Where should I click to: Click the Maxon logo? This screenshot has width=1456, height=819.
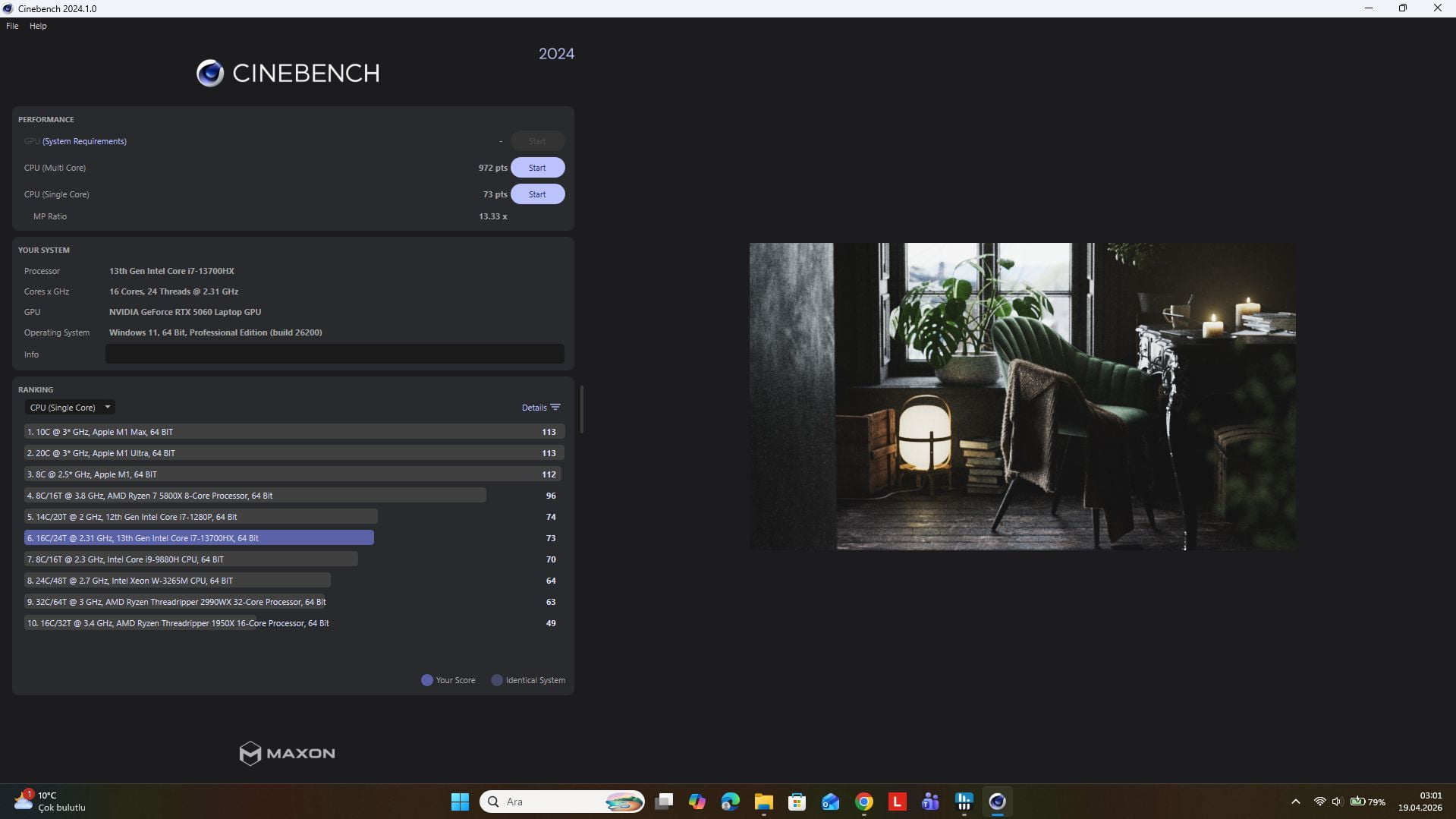287,754
